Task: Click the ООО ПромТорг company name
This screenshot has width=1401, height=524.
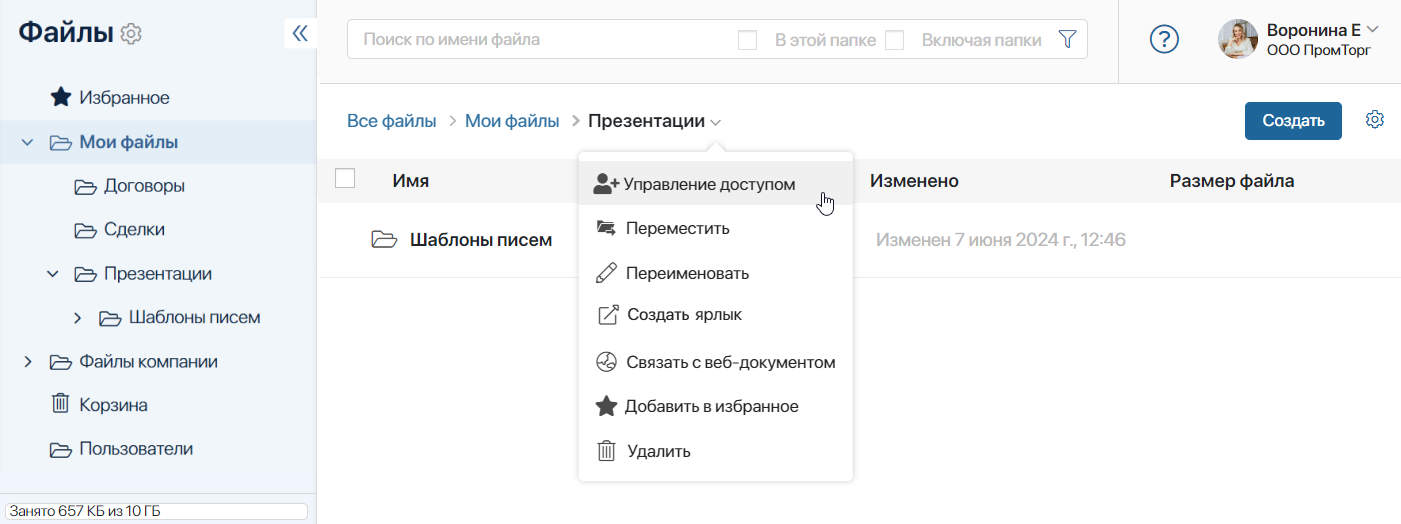Action: point(1318,50)
